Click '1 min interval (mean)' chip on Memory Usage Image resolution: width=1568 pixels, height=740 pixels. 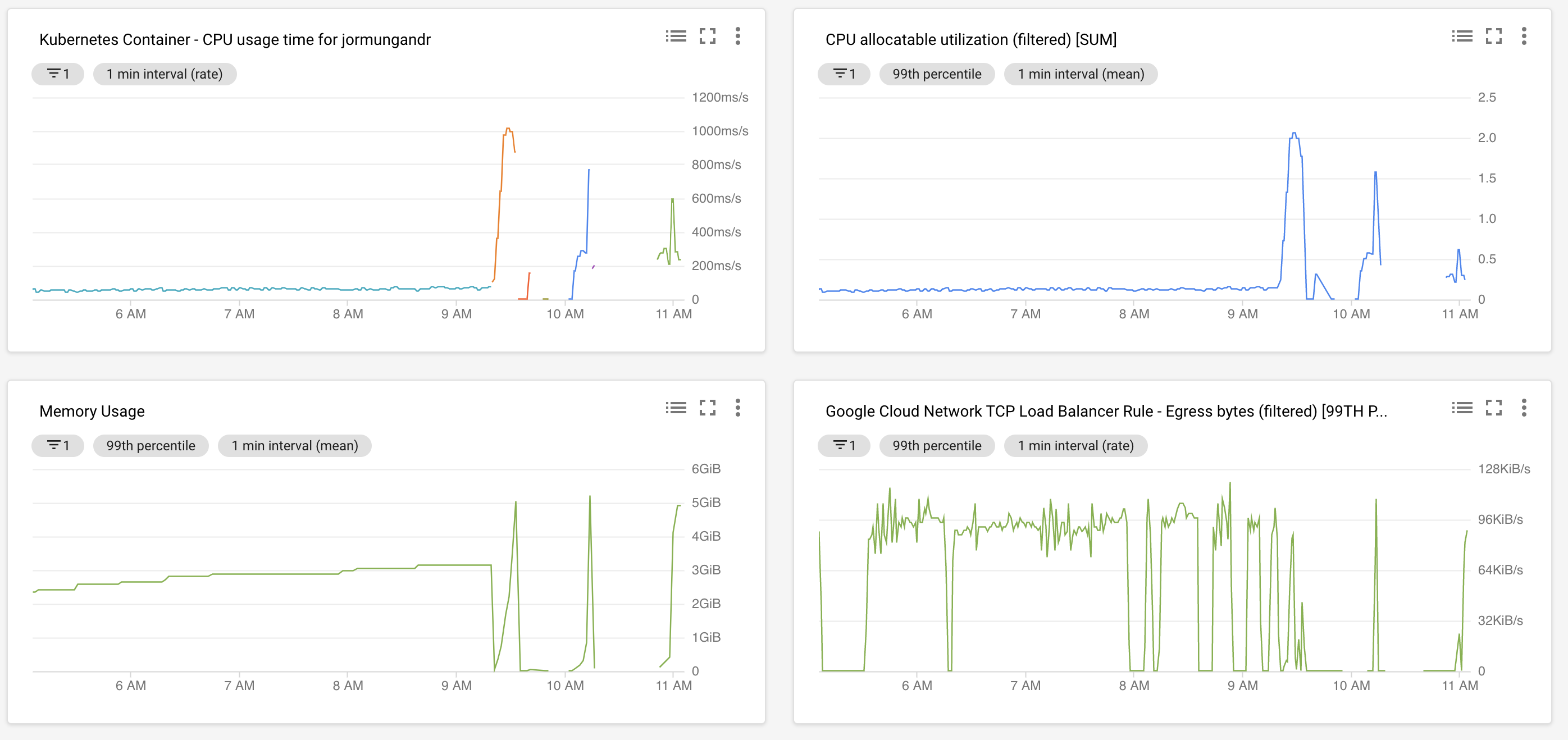point(295,446)
